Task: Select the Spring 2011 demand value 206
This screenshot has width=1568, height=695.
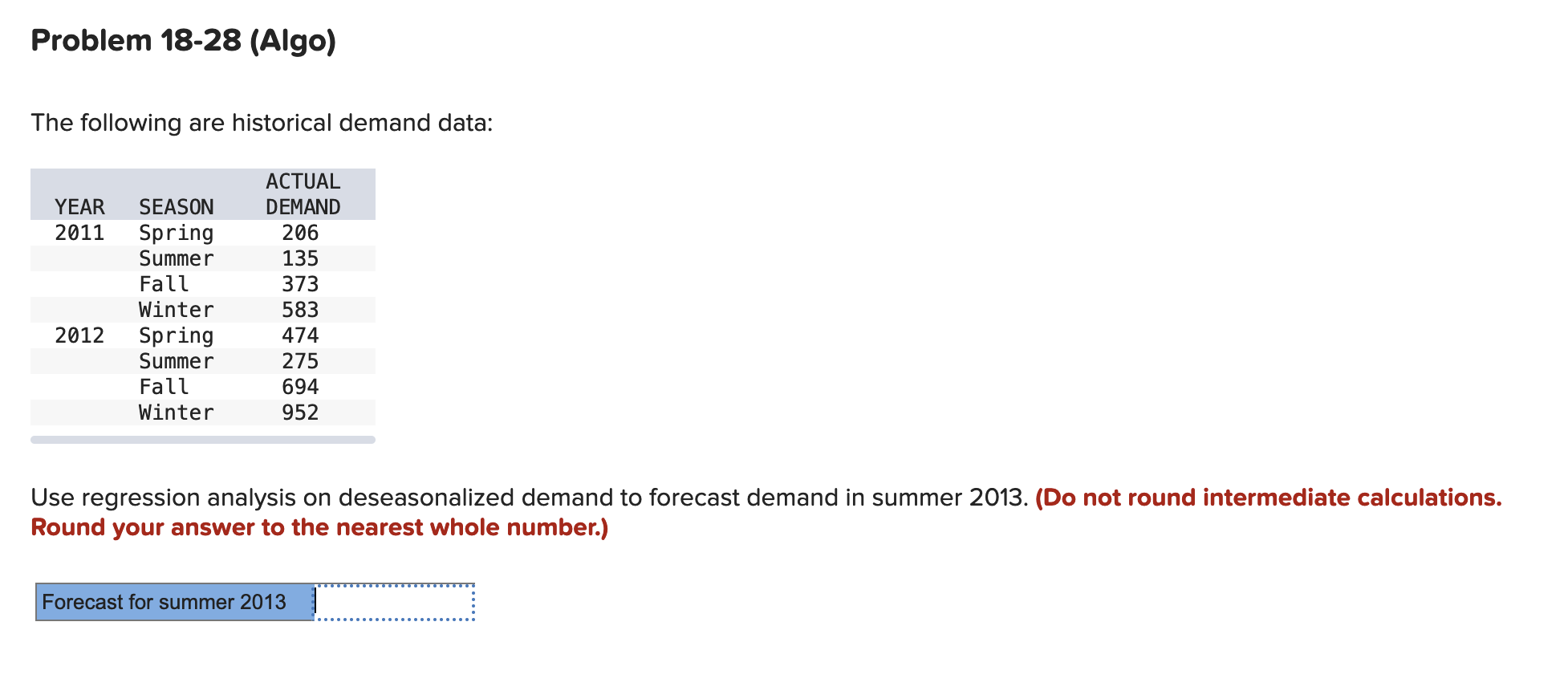Action: (301, 232)
